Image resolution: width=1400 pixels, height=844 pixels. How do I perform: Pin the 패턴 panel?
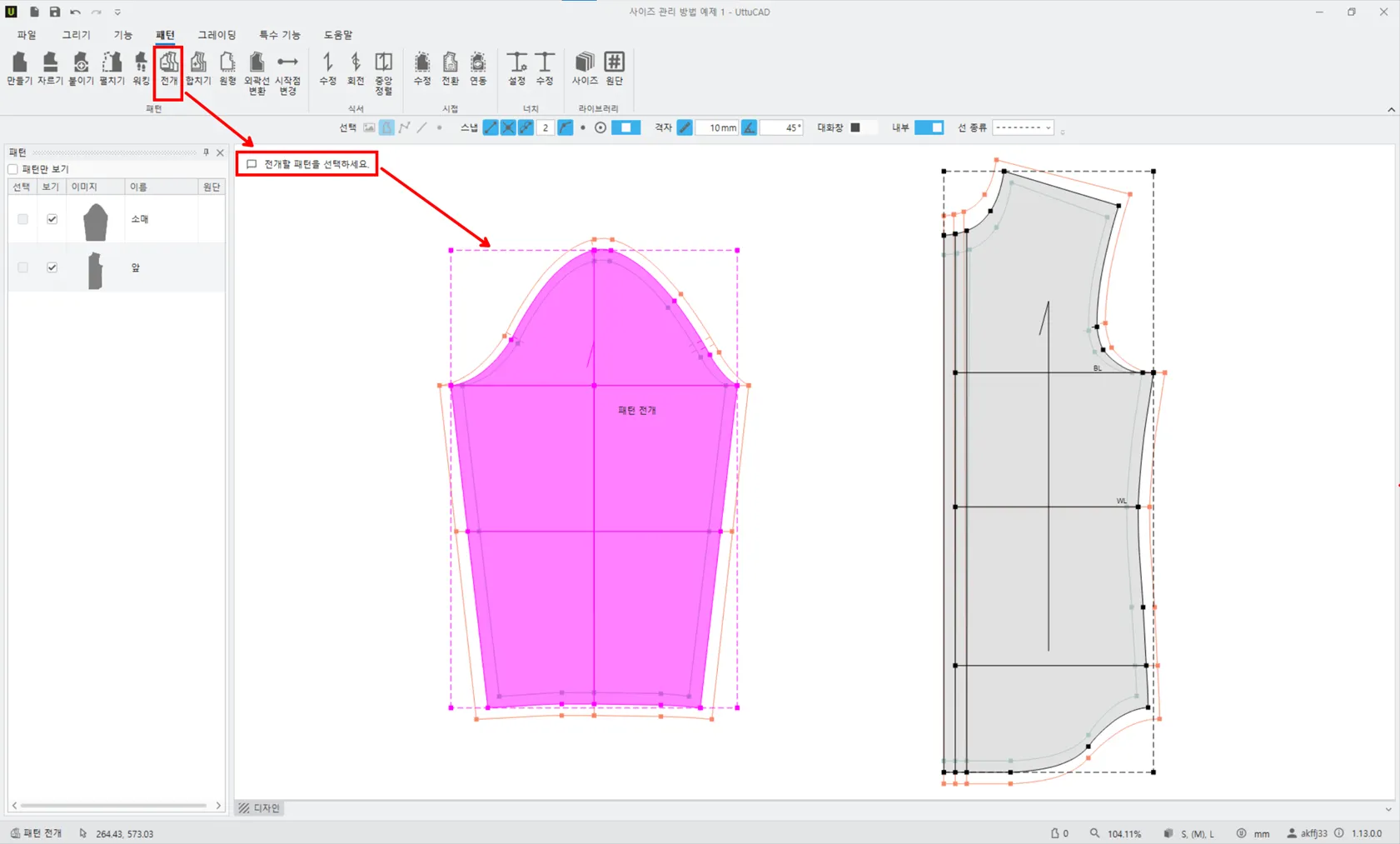pyautogui.click(x=206, y=152)
